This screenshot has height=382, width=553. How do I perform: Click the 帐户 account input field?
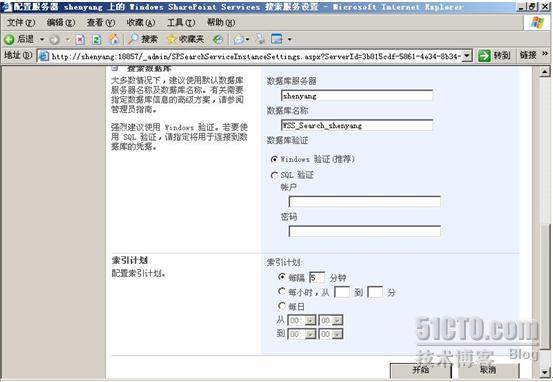click(365, 202)
